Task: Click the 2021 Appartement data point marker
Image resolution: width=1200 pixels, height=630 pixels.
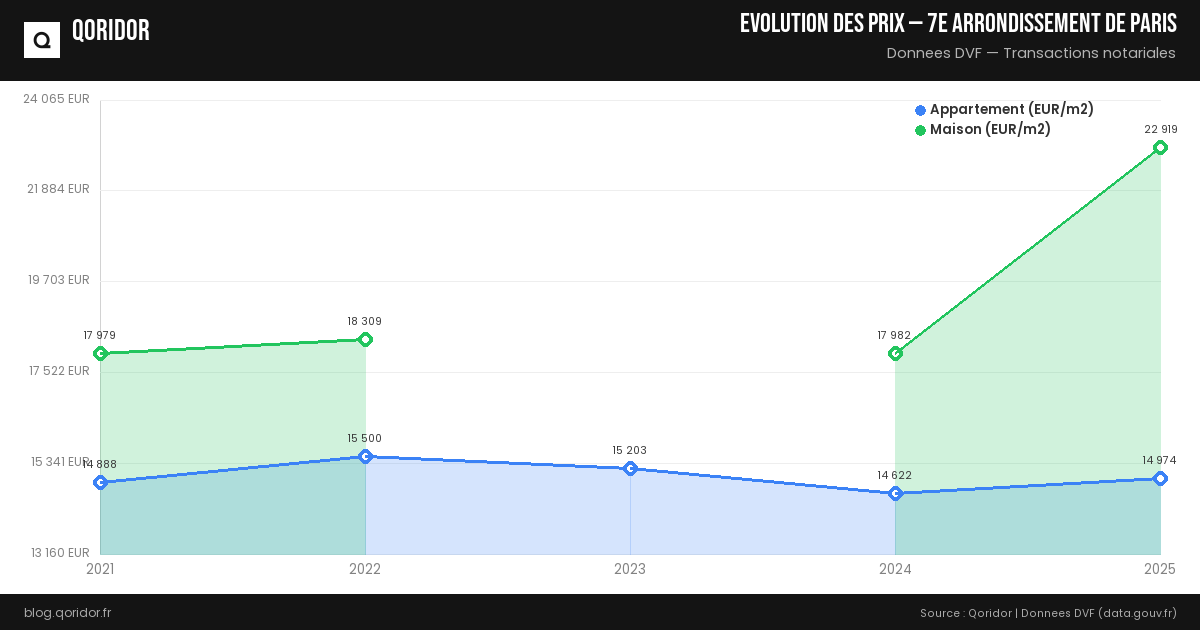Action: [x=100, y=483]
